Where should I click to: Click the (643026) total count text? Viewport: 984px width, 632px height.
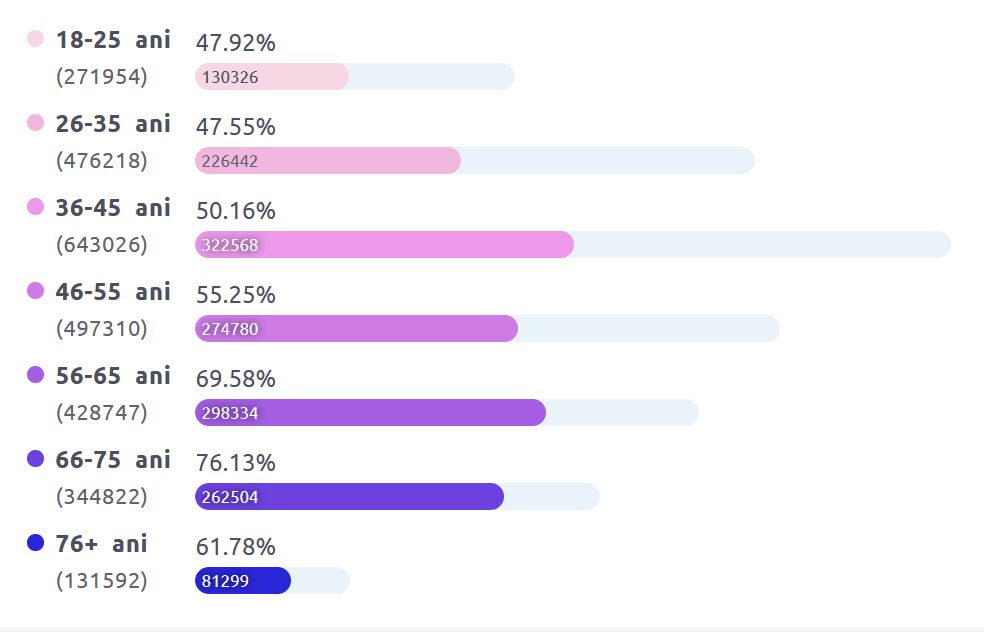102,245
